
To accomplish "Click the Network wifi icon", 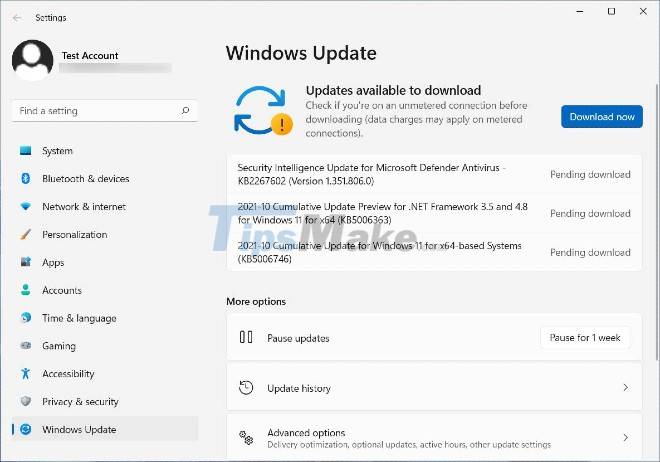I will pyautogui.click(x=25, y=207).
